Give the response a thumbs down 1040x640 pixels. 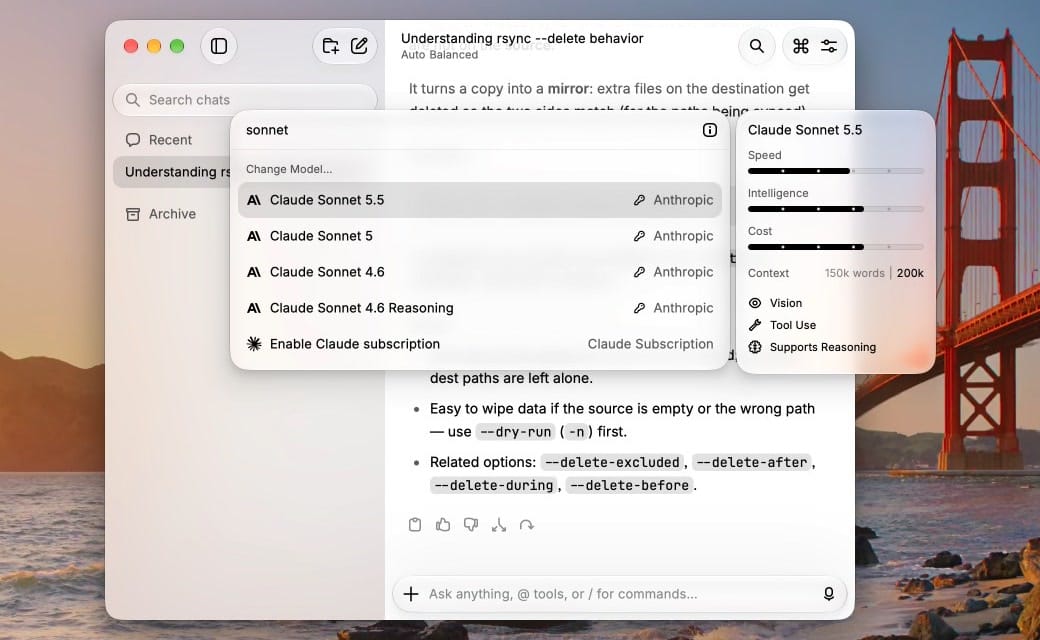pyautogui.click(x=471, y=525)
